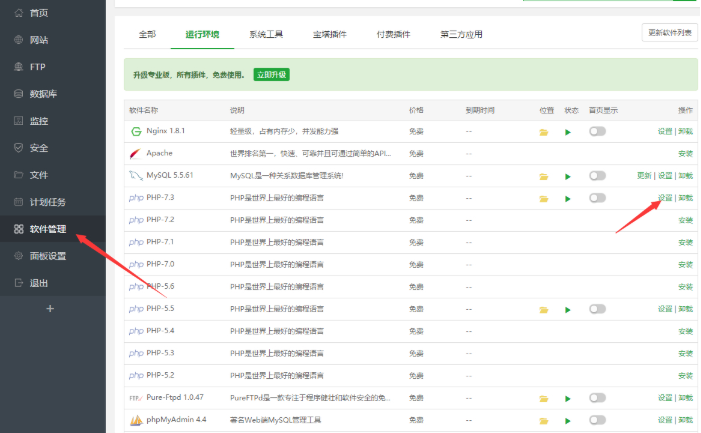Click the PHP-5.5 green status play icon

pos(569,309)
